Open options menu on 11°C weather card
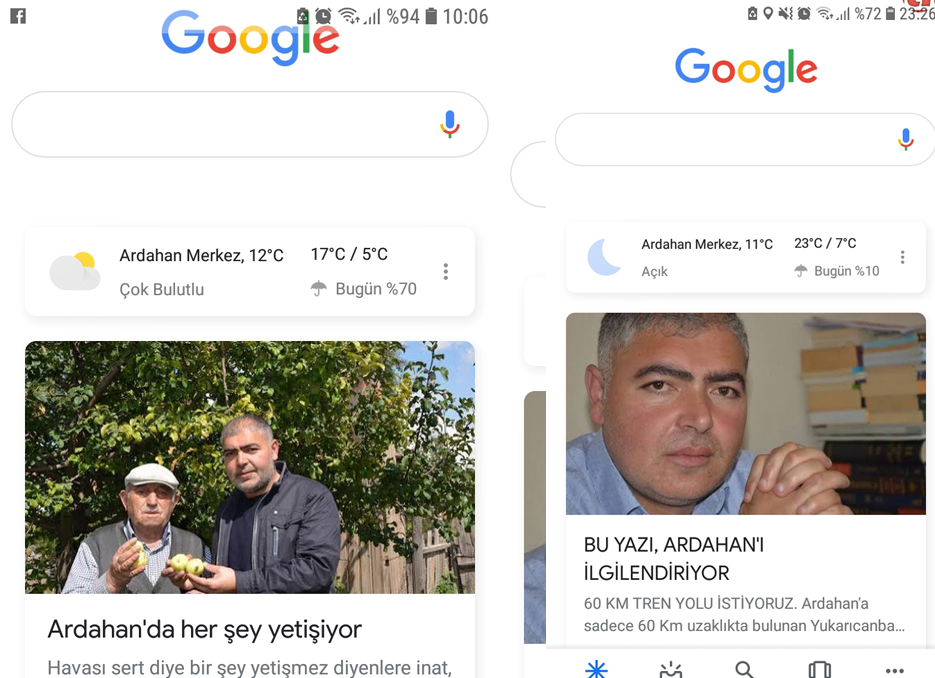935x678 pixels. (902, 257)
